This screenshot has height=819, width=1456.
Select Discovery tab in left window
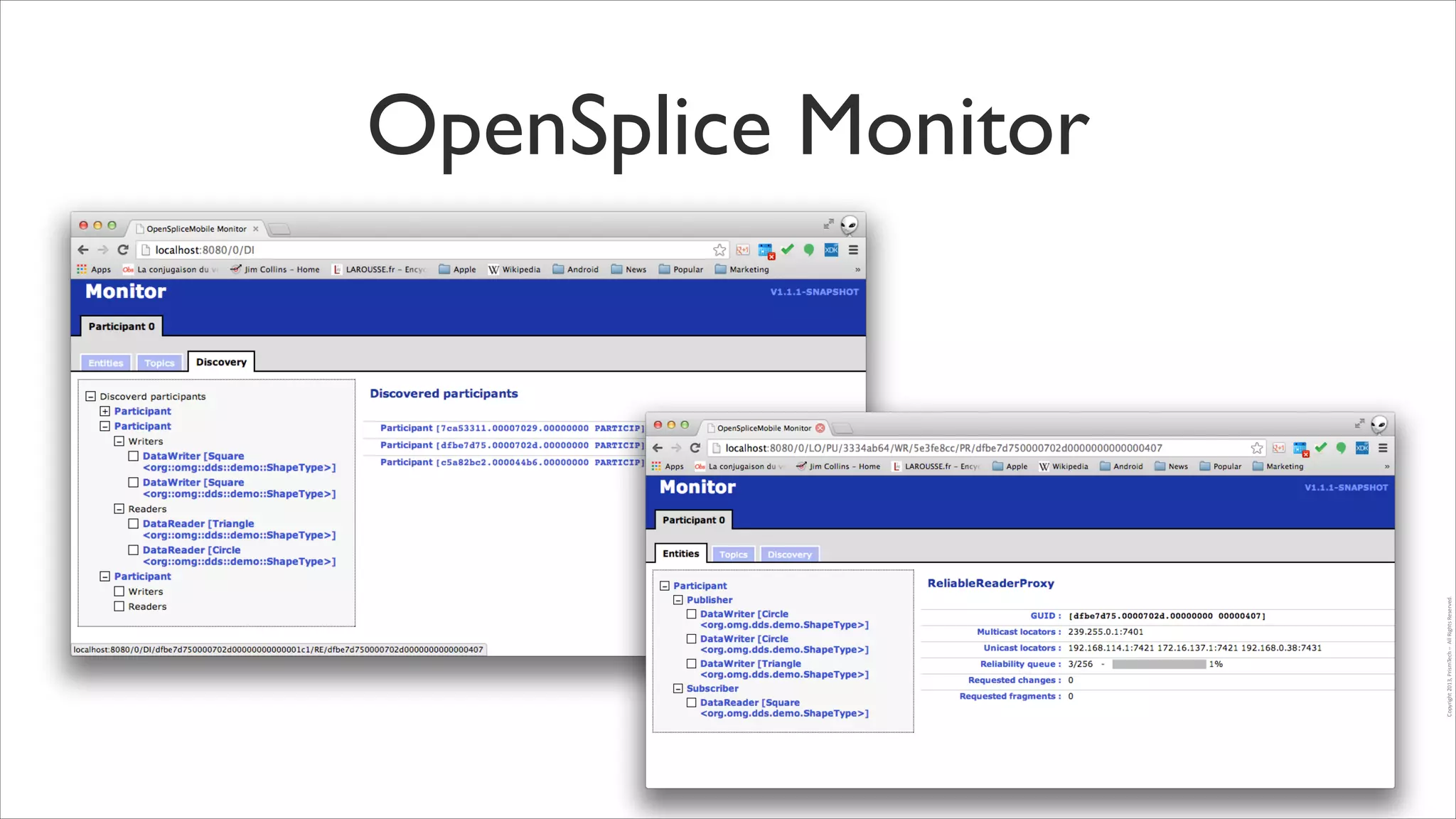pyautogui.click(x=221, y=362)
